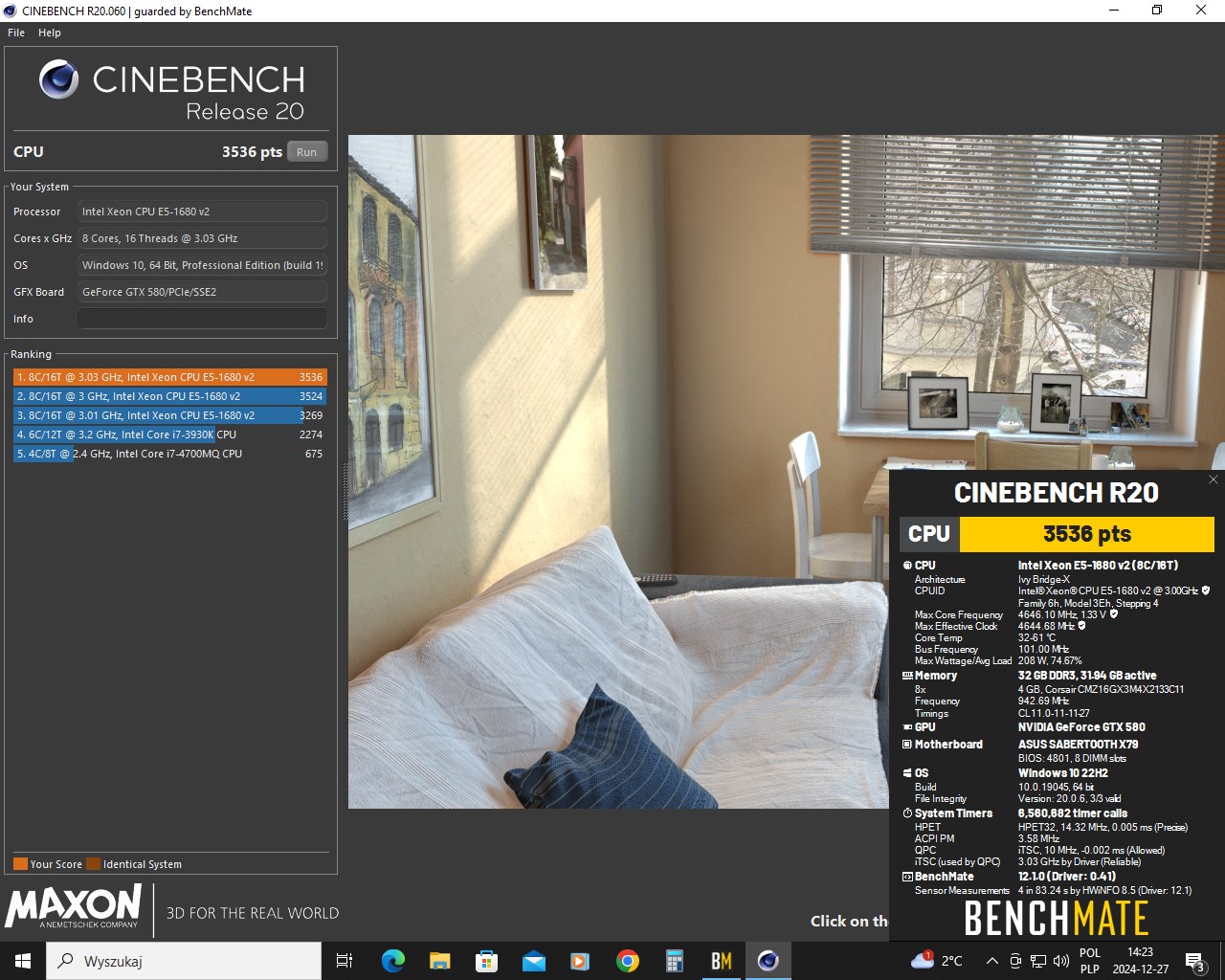Click the rendered room image viewport
This screenshot has width=1225, height=980.
click(x=618, y=472)
